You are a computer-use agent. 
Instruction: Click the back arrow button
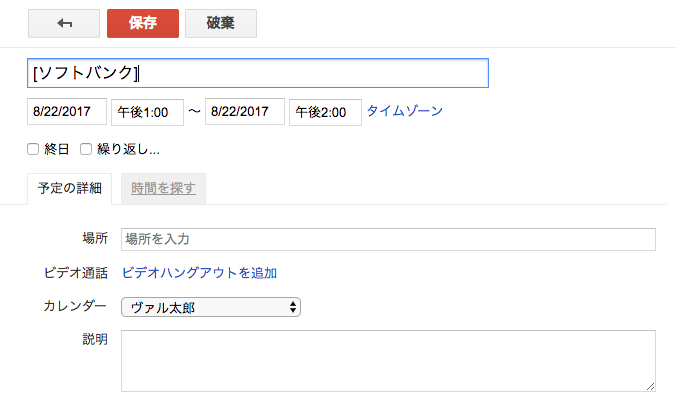pos(64,23)
